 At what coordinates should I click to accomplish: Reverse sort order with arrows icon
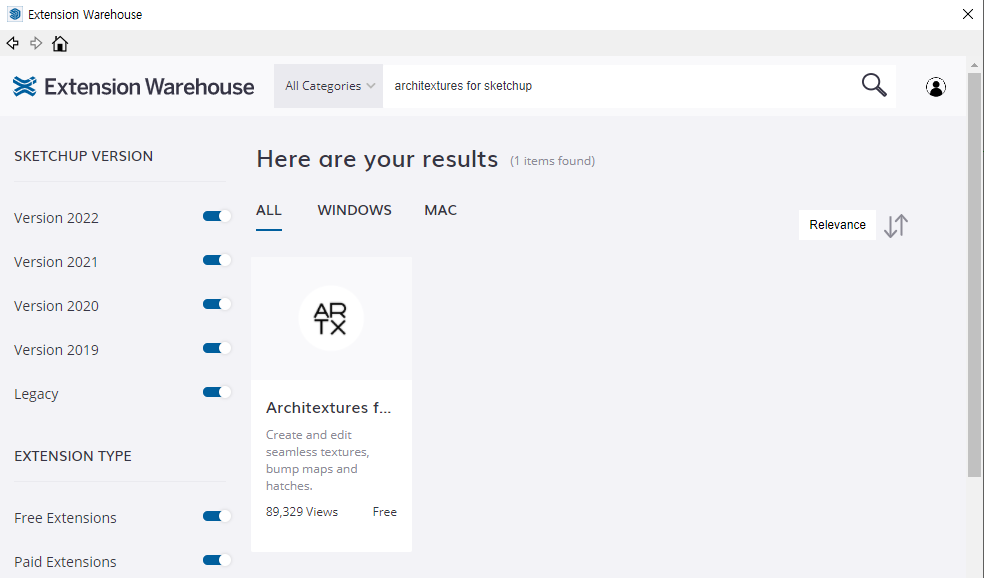896,225
